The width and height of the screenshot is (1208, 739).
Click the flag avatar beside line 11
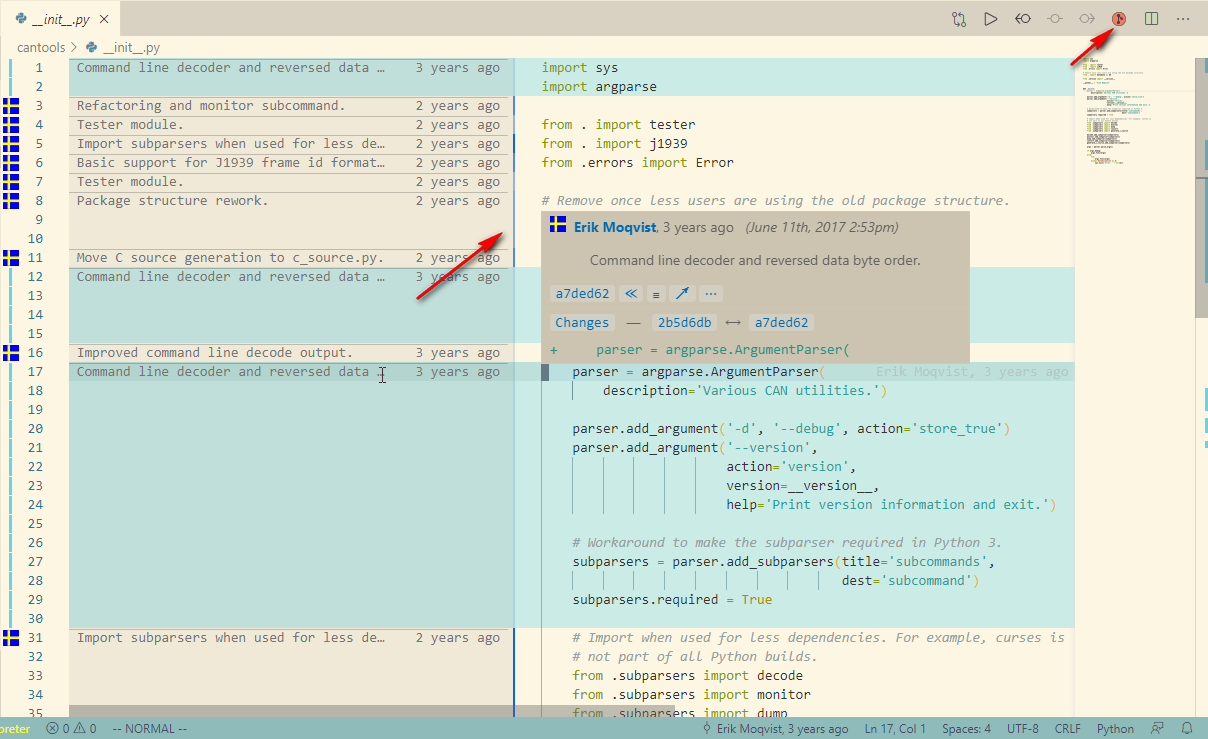pyautogui.click(x=11, y=257)
